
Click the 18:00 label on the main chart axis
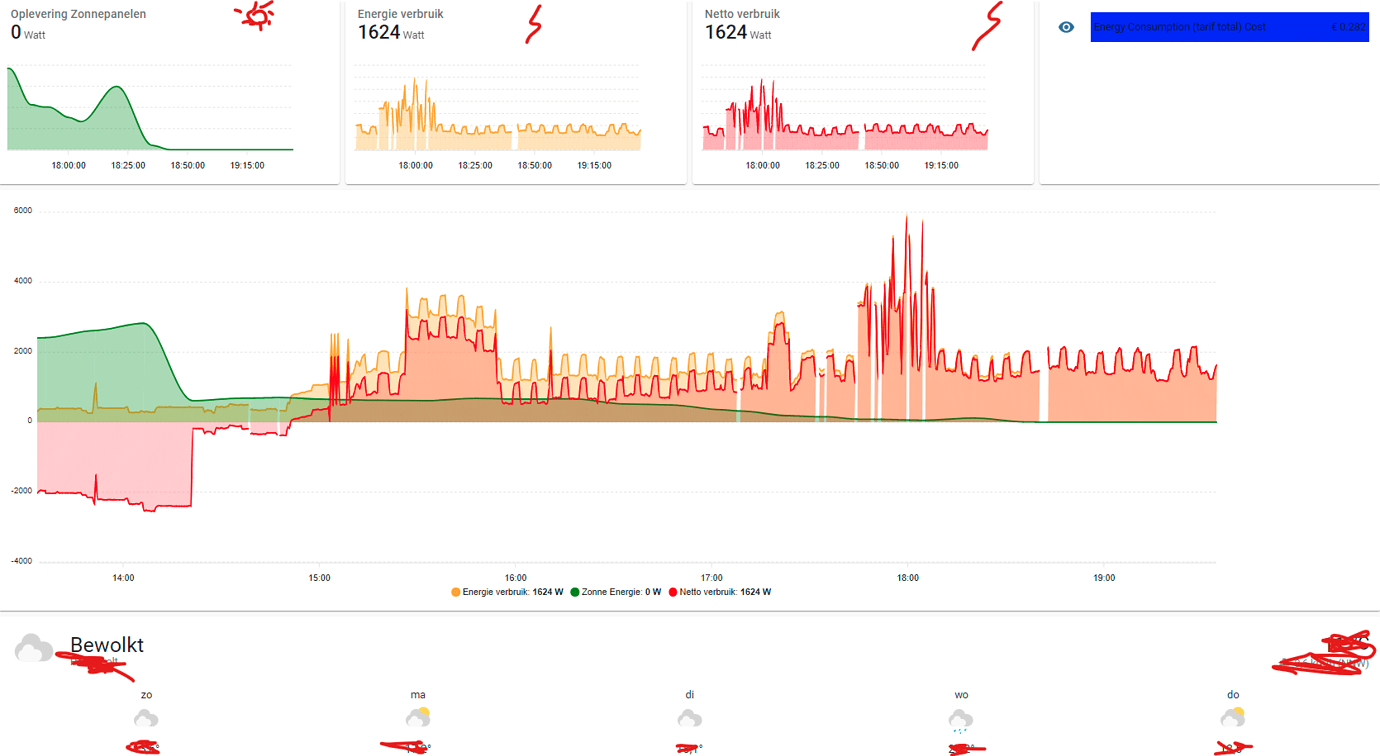[906, 577]
